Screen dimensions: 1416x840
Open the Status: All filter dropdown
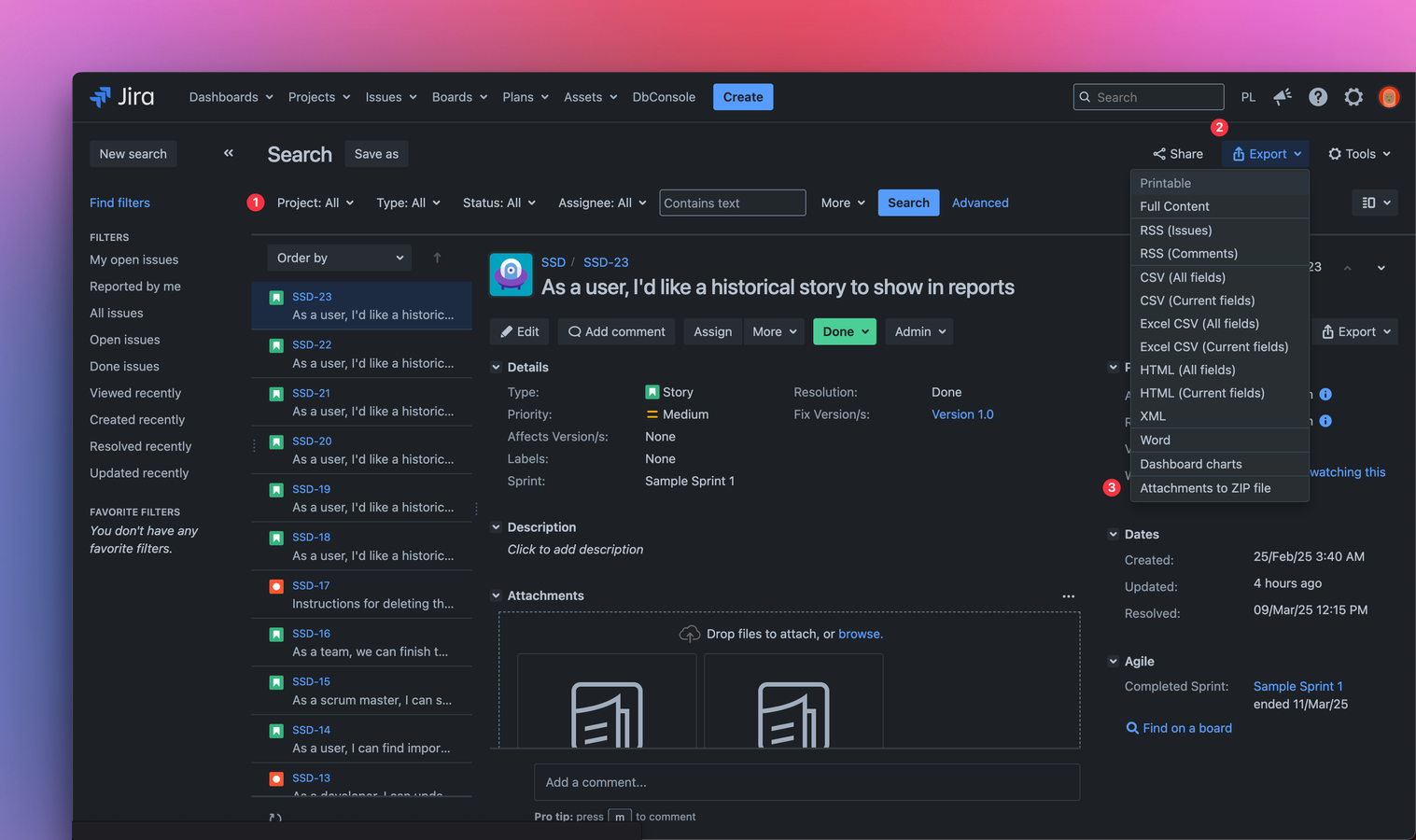point(499,203)
